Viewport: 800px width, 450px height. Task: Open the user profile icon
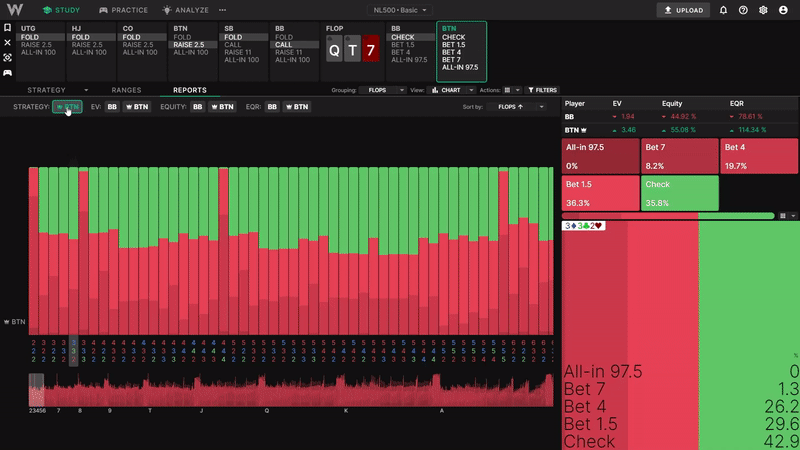[783, 10]
